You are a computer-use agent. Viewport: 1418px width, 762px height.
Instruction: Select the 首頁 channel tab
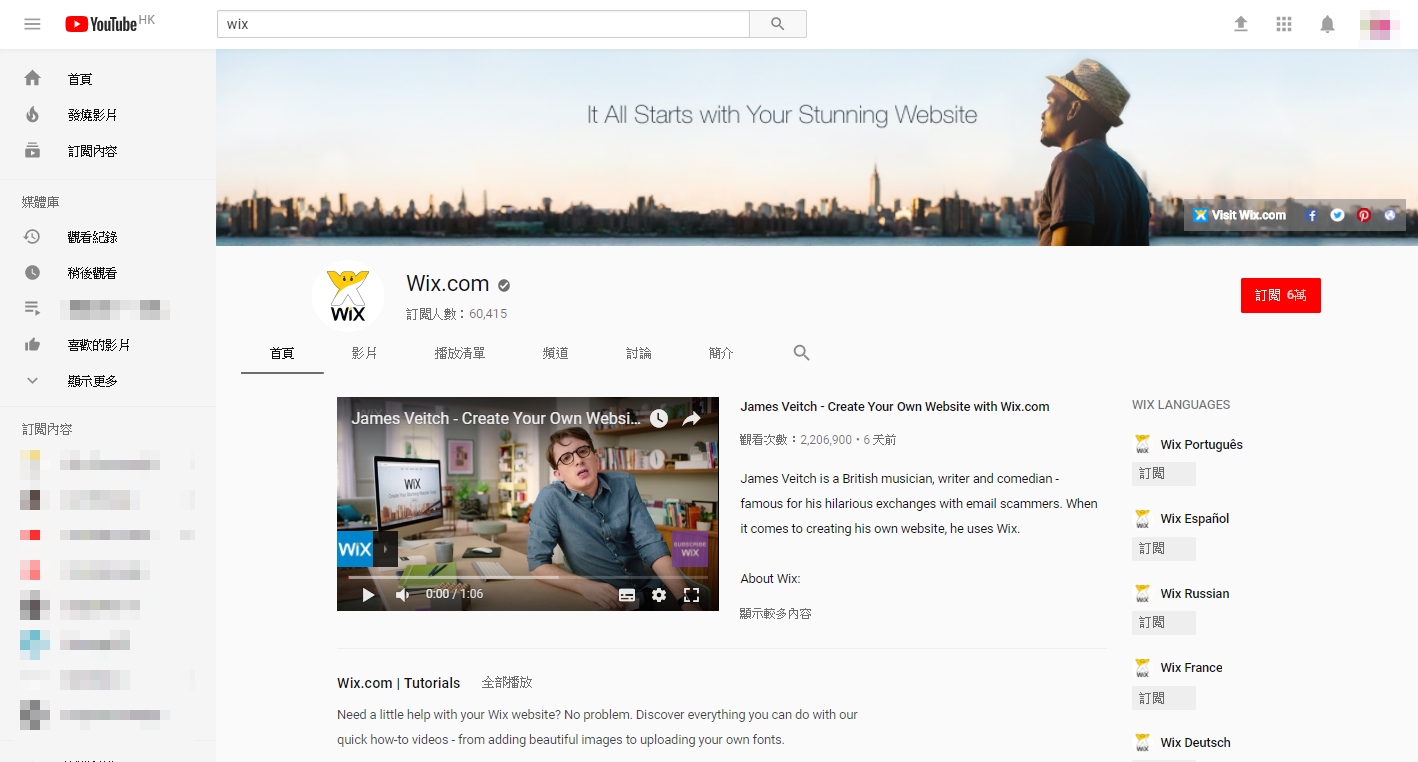(282, 353)
